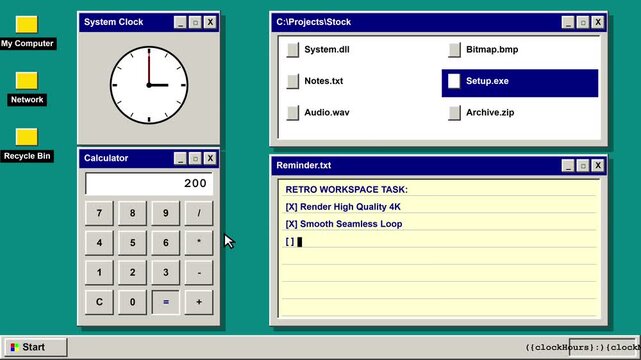Click calculator digit 3 button
The height and width of the screenshot is (360, 641).
pyautogui.click(x=166, y=273)
